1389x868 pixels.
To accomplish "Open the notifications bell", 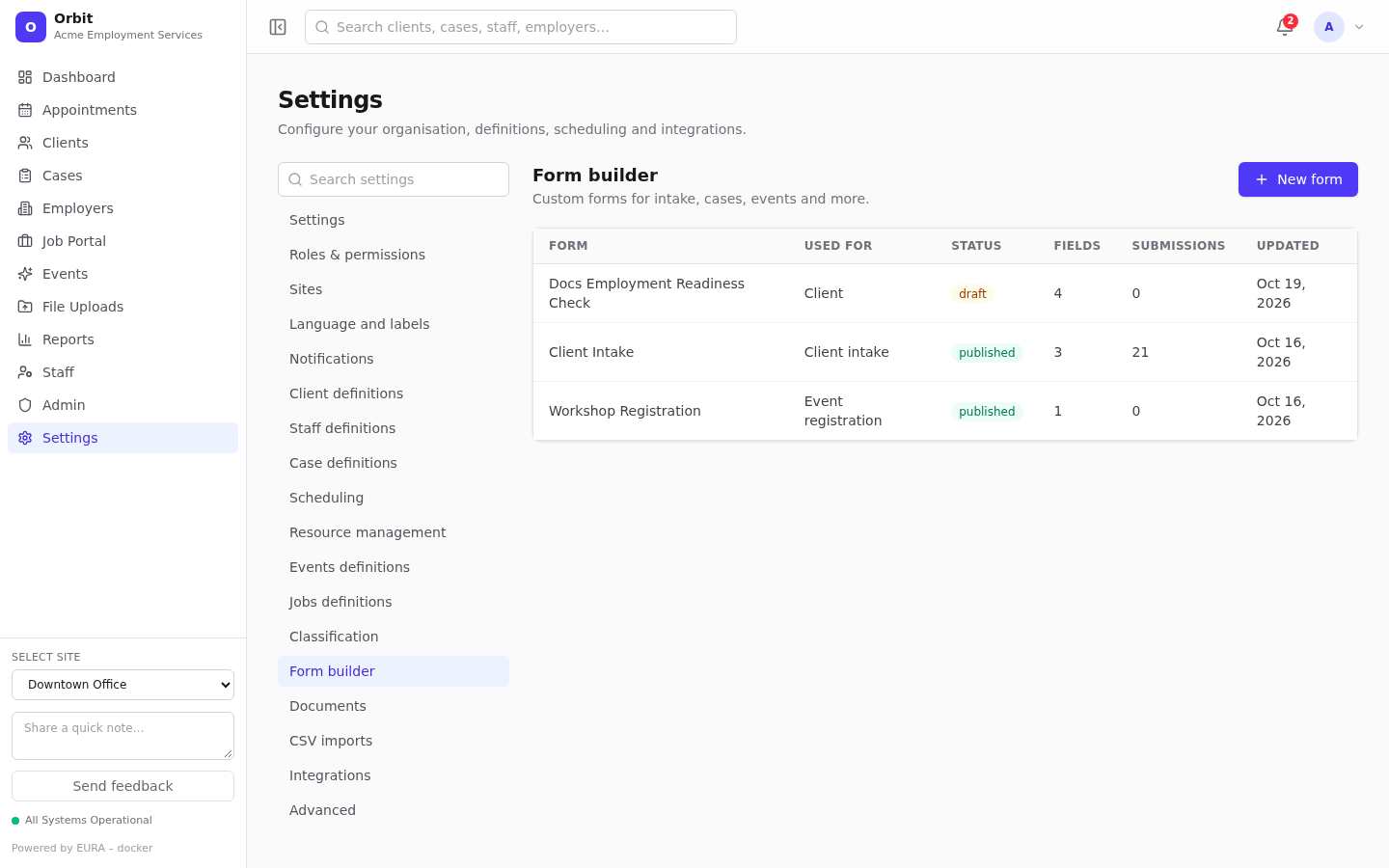I will click(1285, 27).
